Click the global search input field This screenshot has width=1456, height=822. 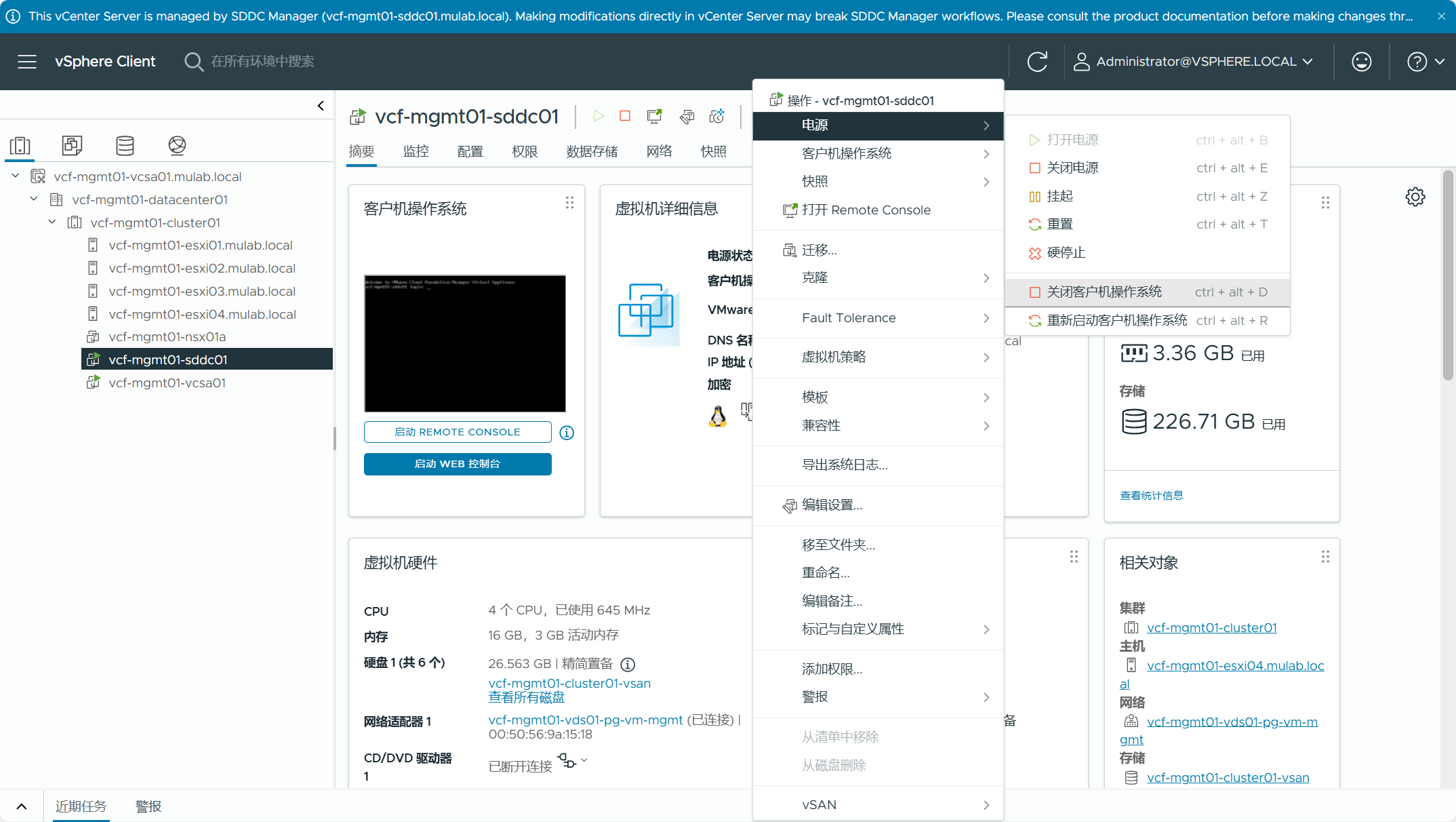[x=262, y=62]
